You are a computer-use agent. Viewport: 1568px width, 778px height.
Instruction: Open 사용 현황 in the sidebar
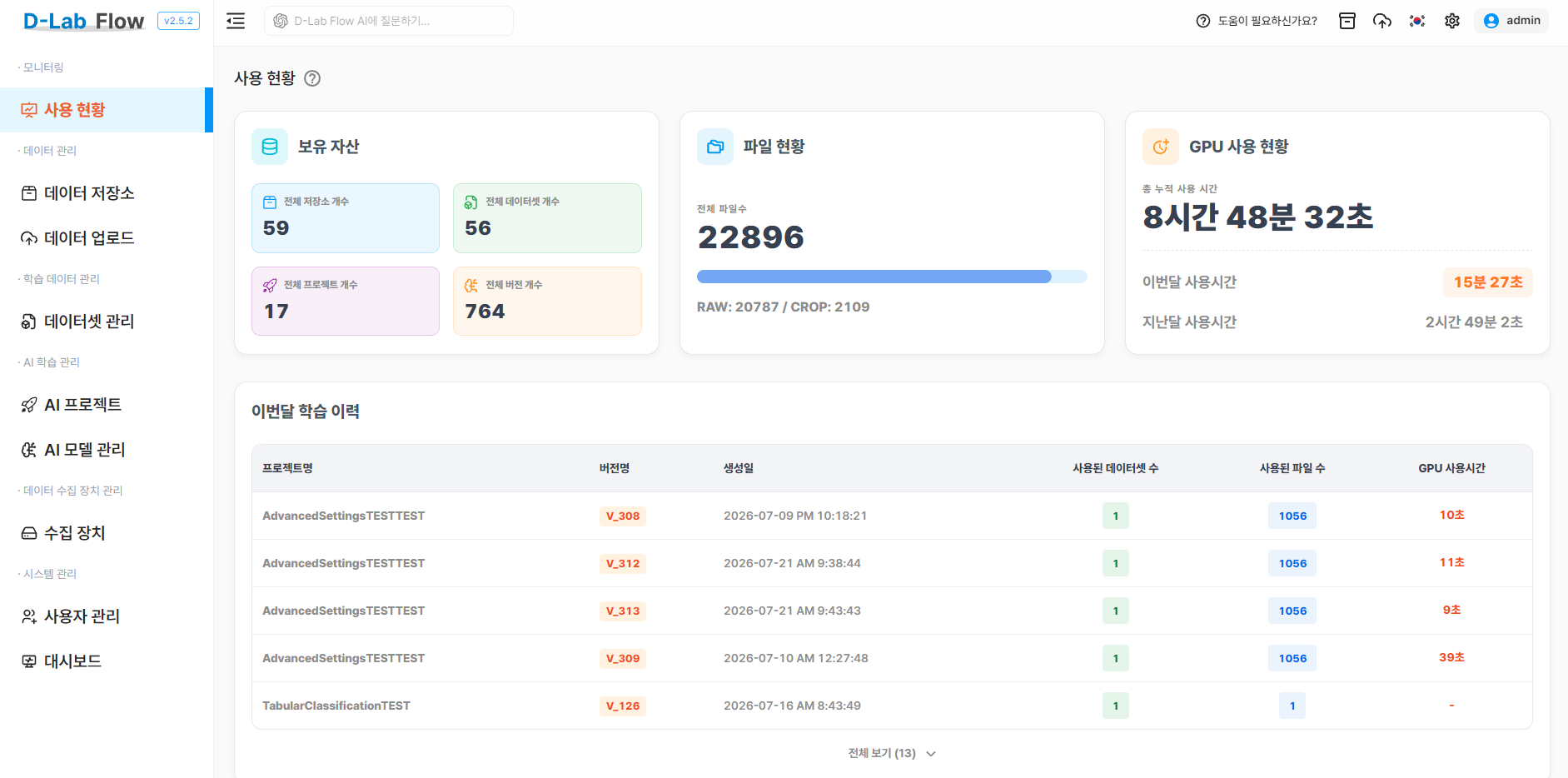(x=107, y=110)
